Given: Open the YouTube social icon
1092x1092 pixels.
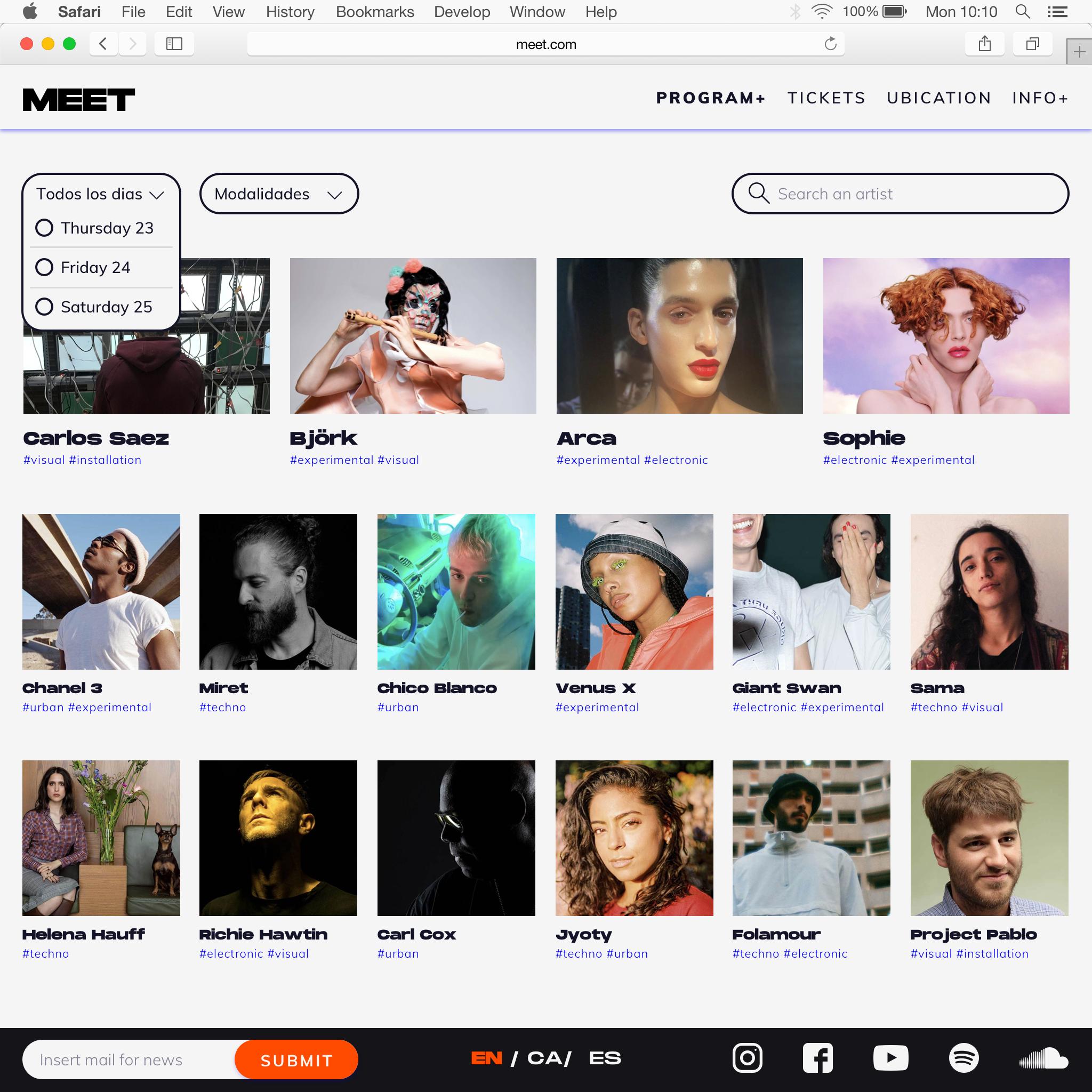Looking at the screenshot, I should pyautogui.click(x=890, y=1057).
